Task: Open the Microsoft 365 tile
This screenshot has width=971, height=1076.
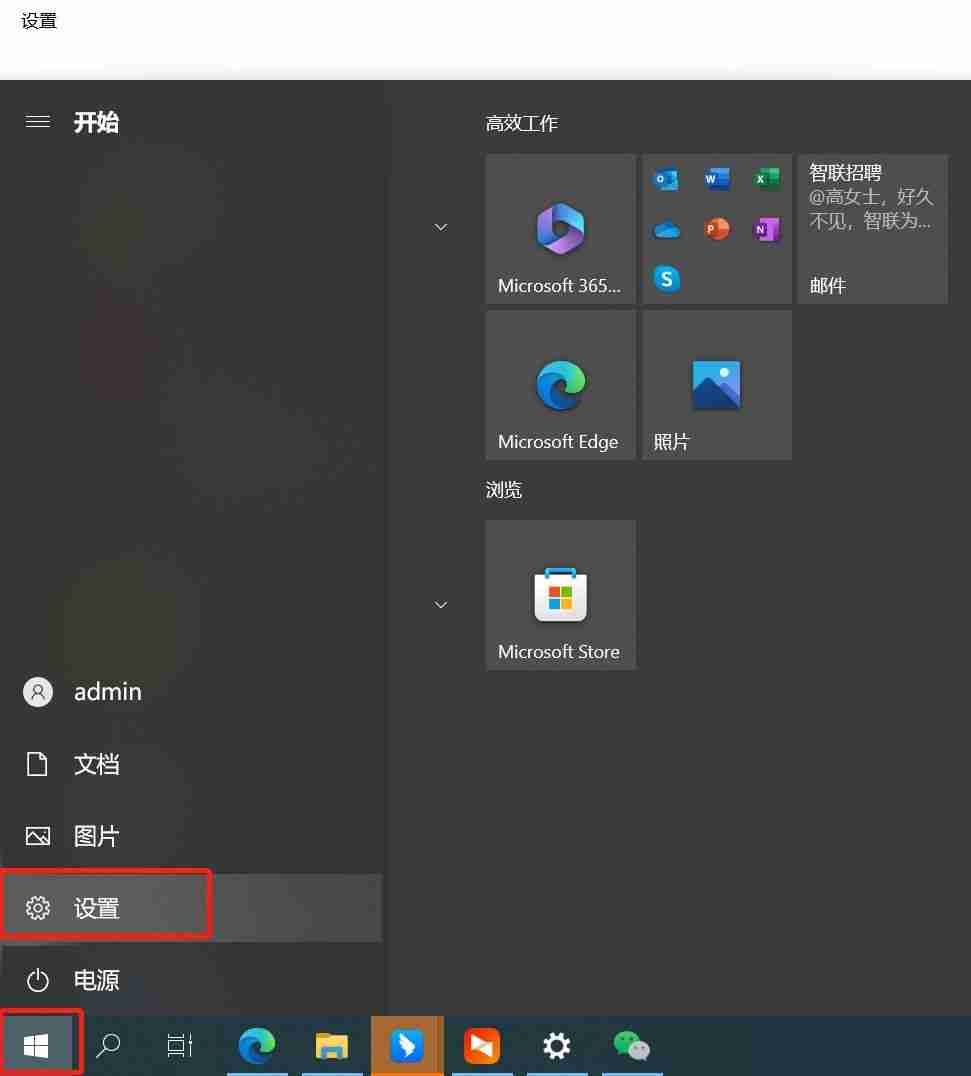Action: [x=560, y=229]
